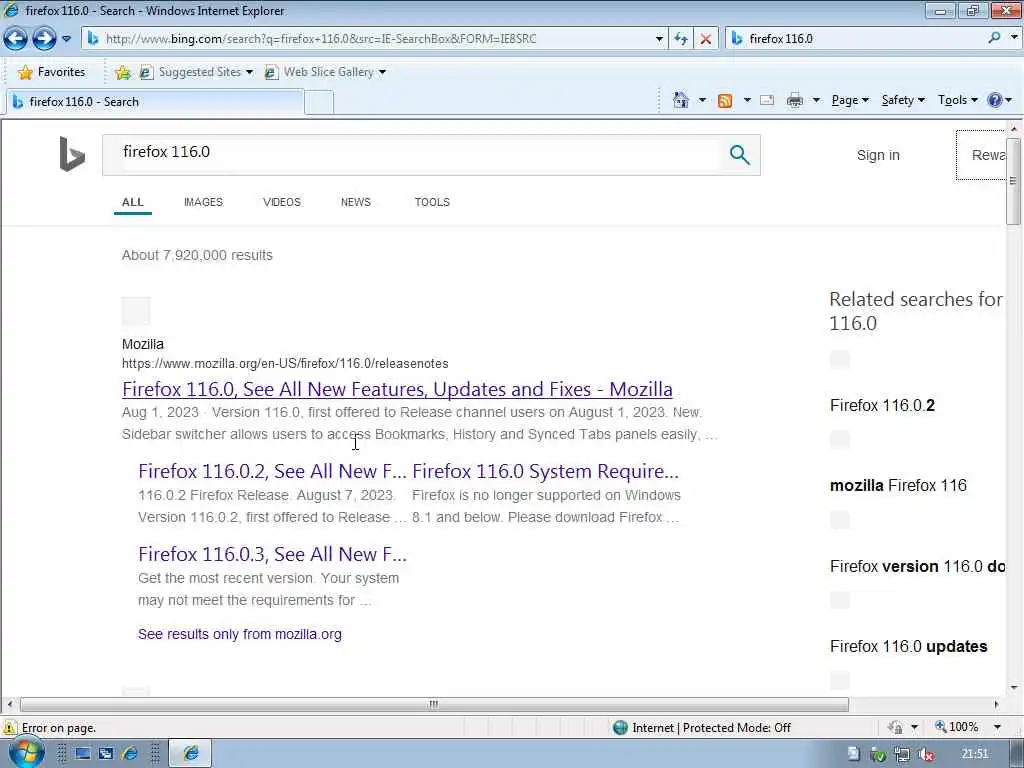Click the Bing page search text field
The width and height of the screenshot is (1024, 768).
(411, 155)
